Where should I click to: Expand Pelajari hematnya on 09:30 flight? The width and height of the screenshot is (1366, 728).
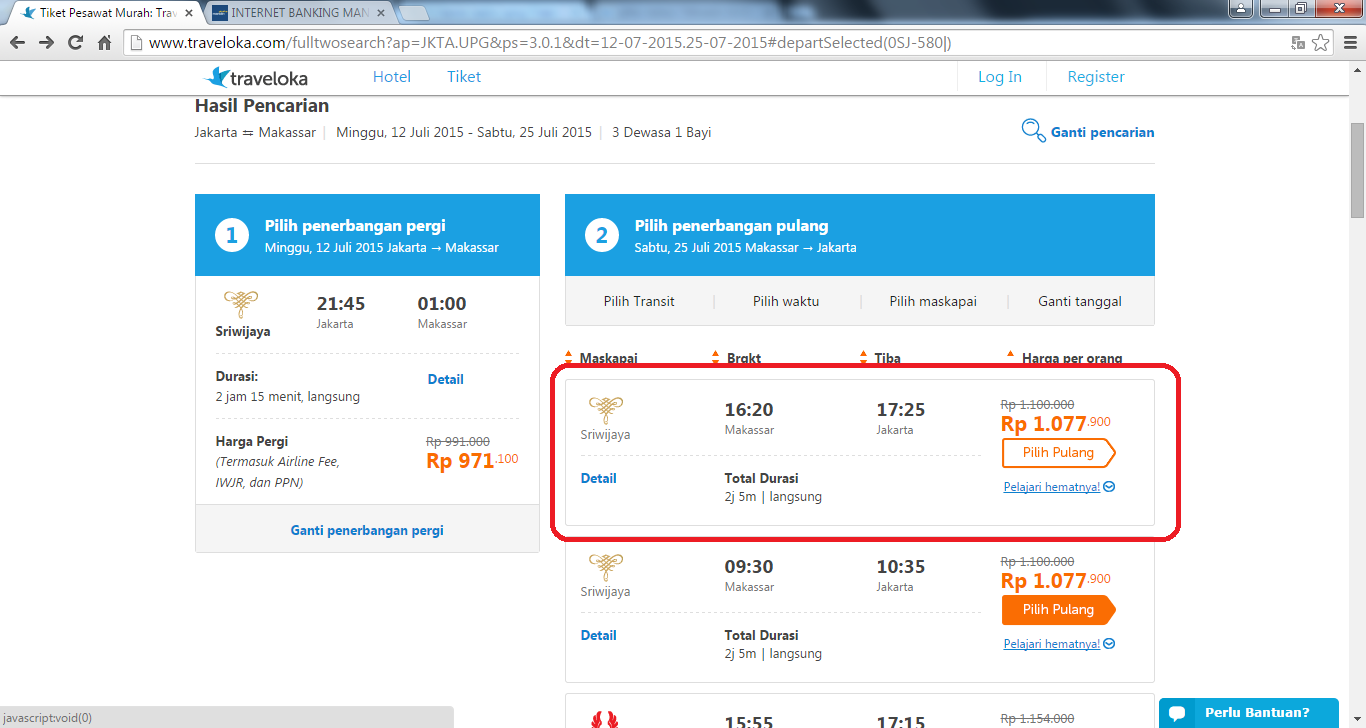click(x=1059, y=644)
